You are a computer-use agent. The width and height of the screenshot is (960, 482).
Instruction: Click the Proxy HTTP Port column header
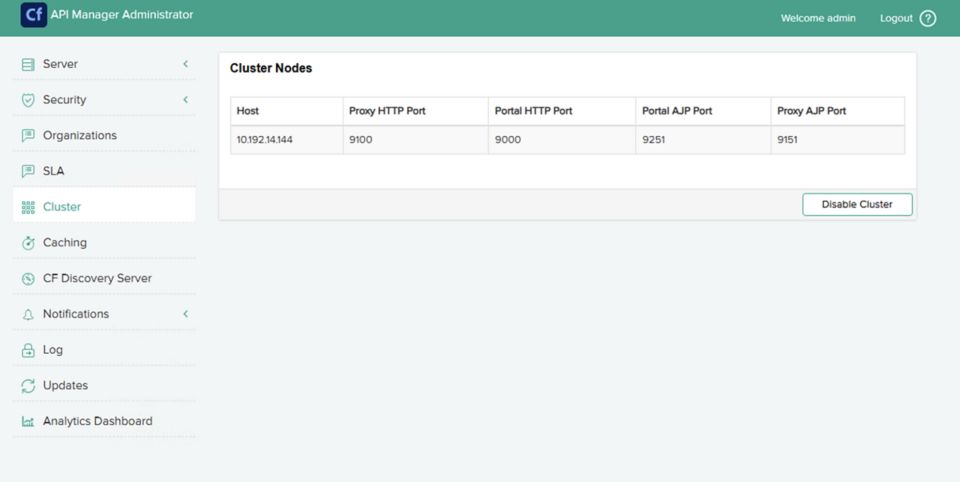pyautogui.click(x=387, y=111)
